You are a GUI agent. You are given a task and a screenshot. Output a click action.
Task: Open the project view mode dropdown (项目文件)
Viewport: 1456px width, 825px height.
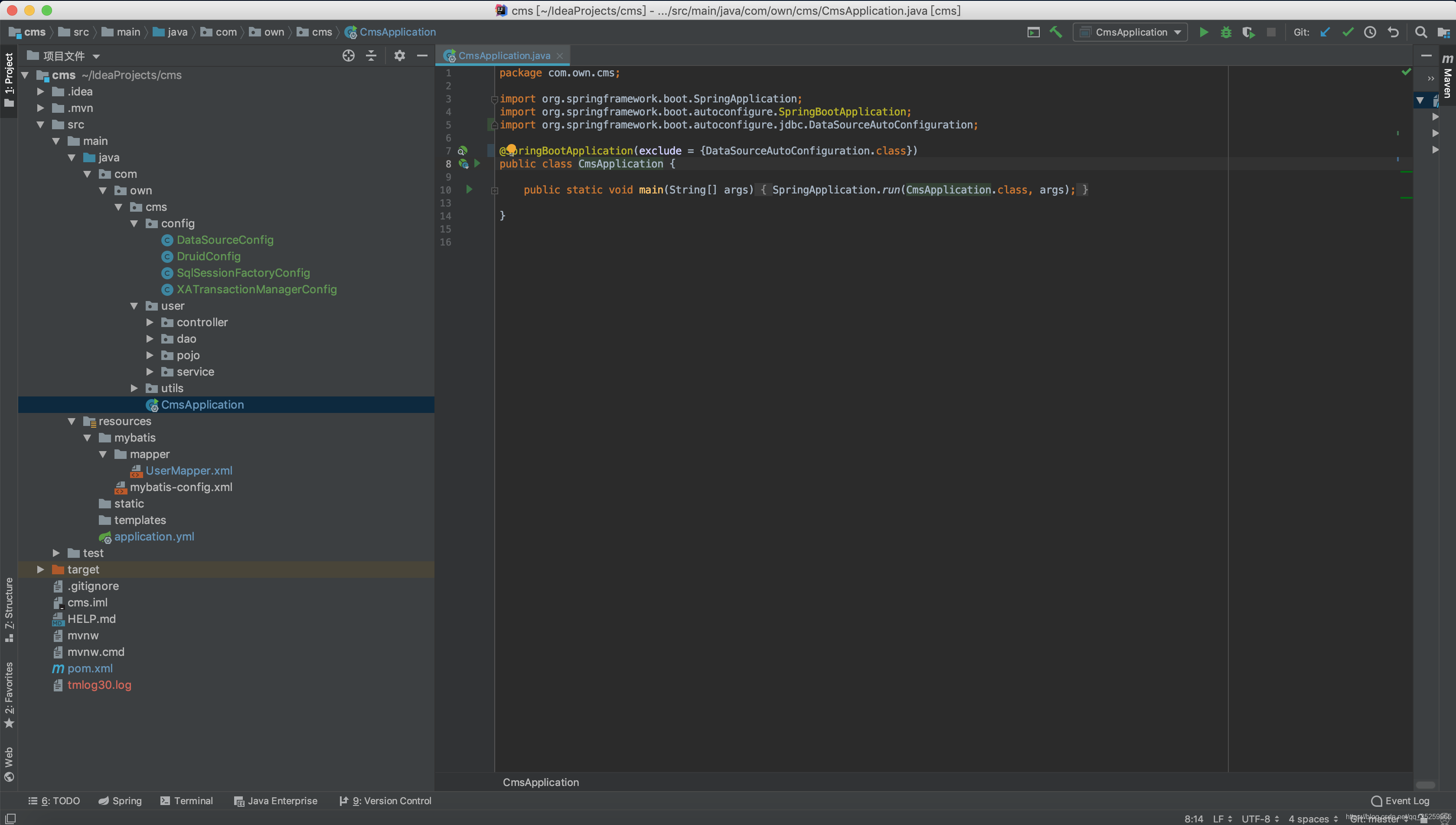click(63, 56)
